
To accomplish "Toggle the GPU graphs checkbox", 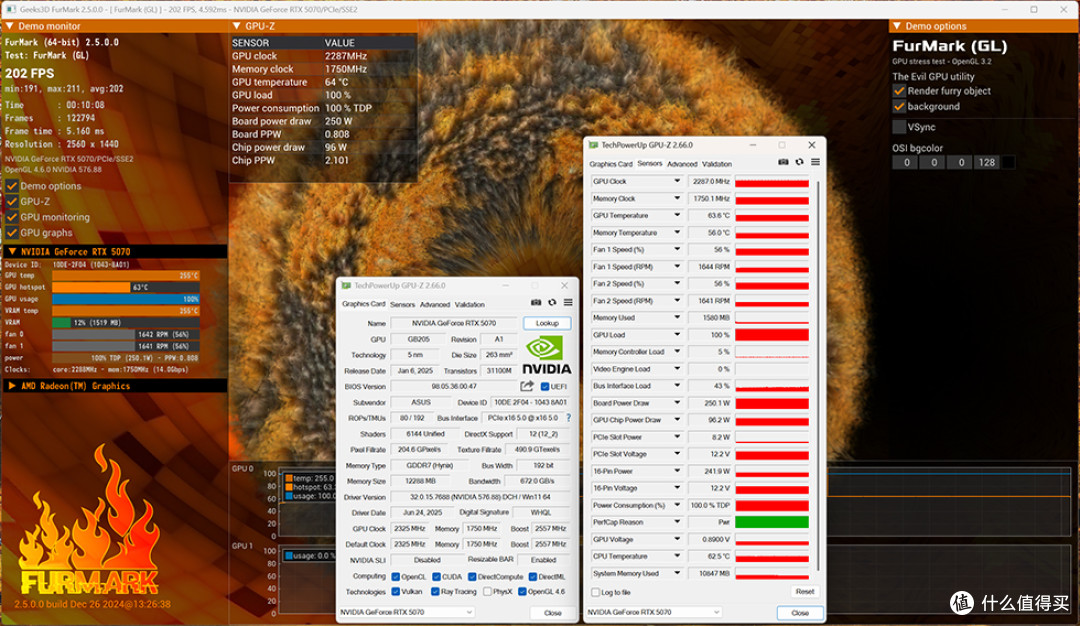I will 12,233.
